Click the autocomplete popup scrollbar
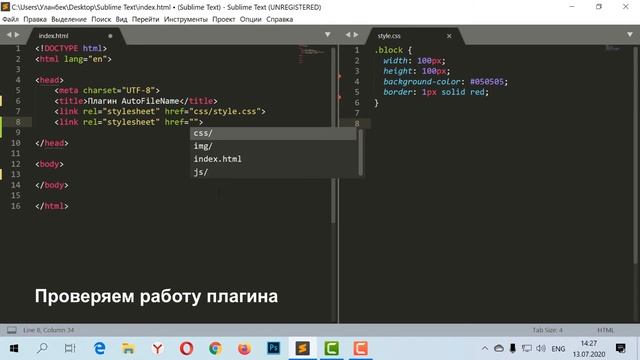 360,152
